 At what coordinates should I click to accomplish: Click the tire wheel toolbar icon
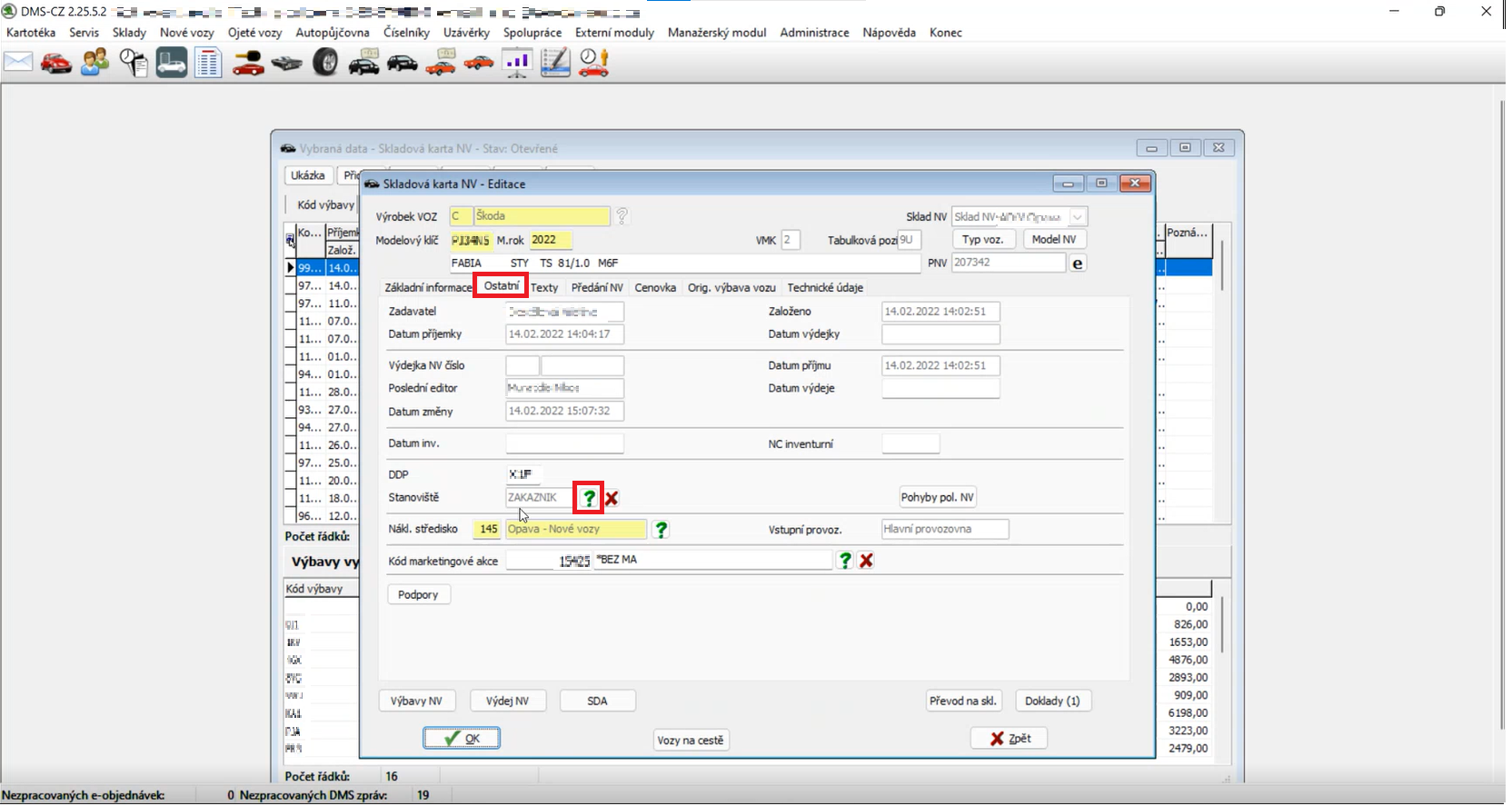point(325,62)
